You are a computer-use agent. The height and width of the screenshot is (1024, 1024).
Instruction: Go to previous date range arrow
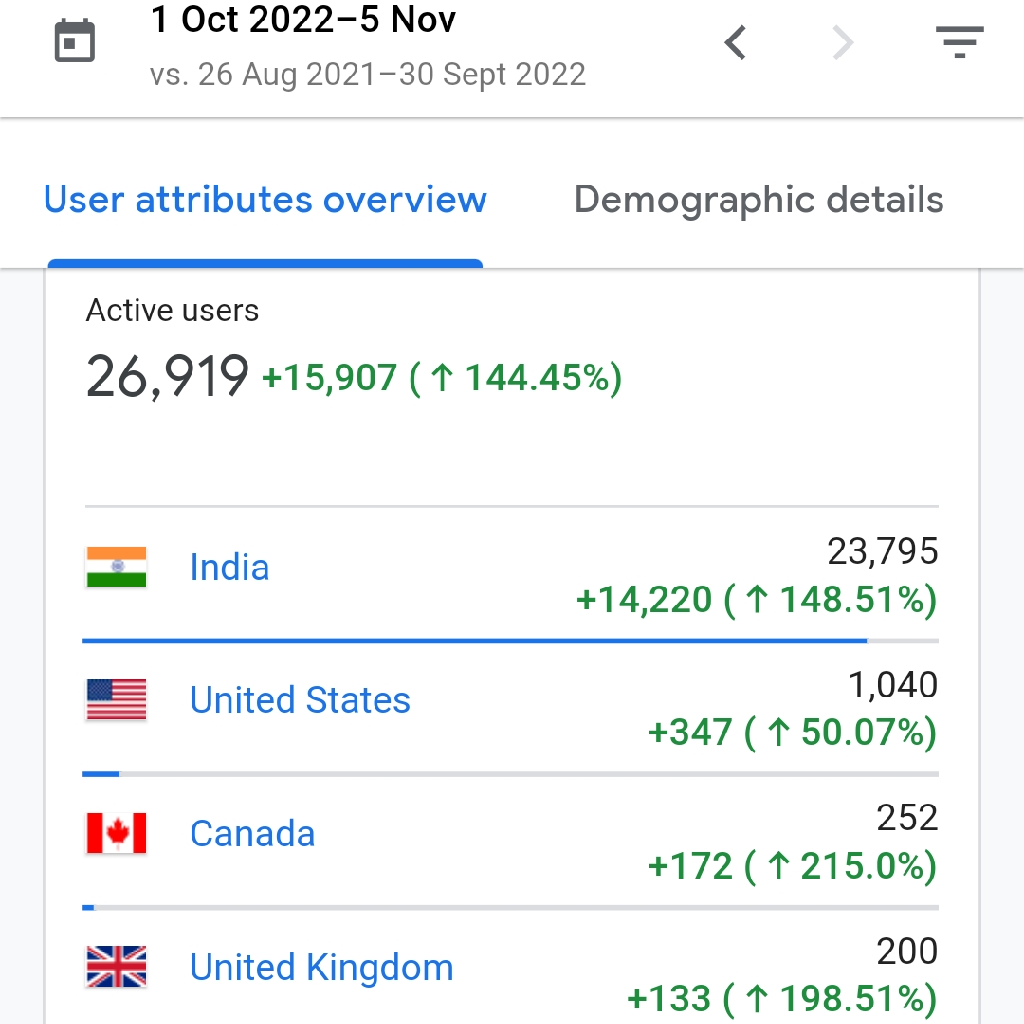pos(736,43)
